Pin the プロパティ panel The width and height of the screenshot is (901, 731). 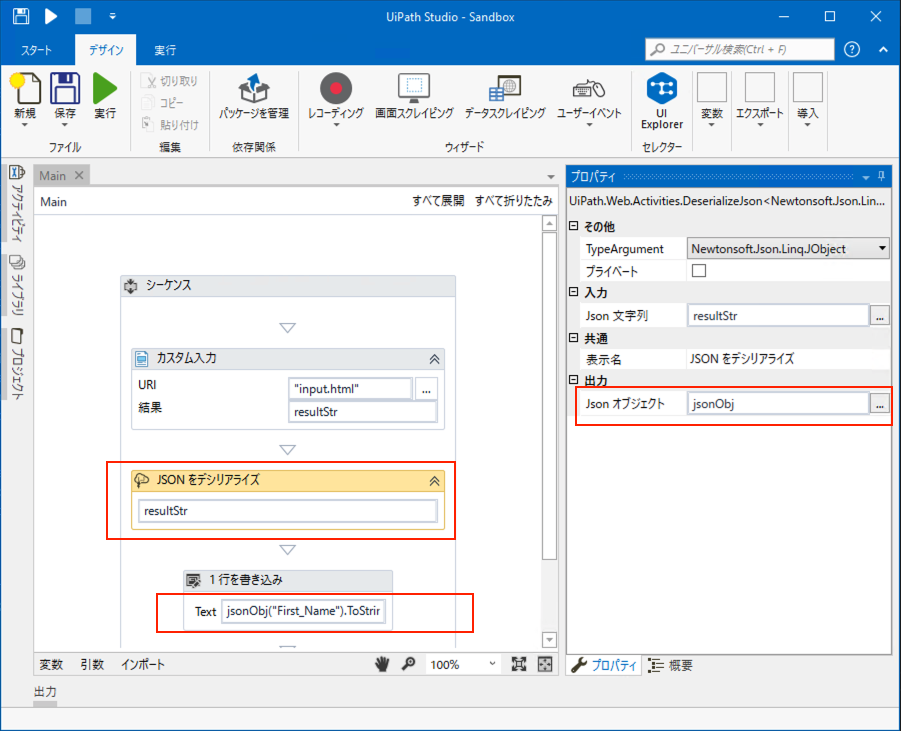click(881, 177)
